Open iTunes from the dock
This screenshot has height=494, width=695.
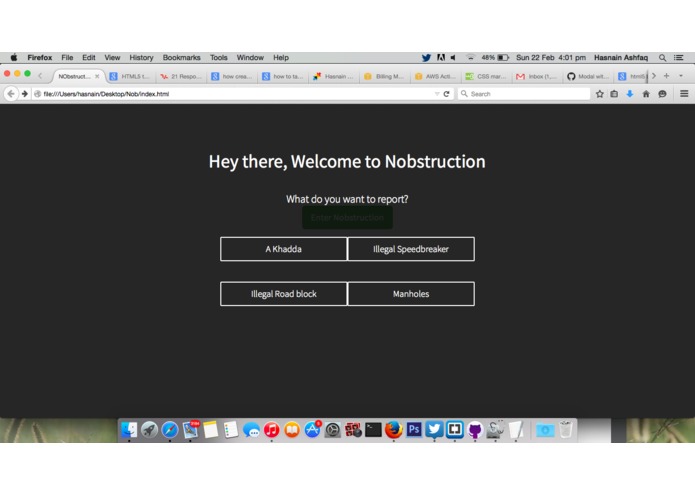[272, 429]
